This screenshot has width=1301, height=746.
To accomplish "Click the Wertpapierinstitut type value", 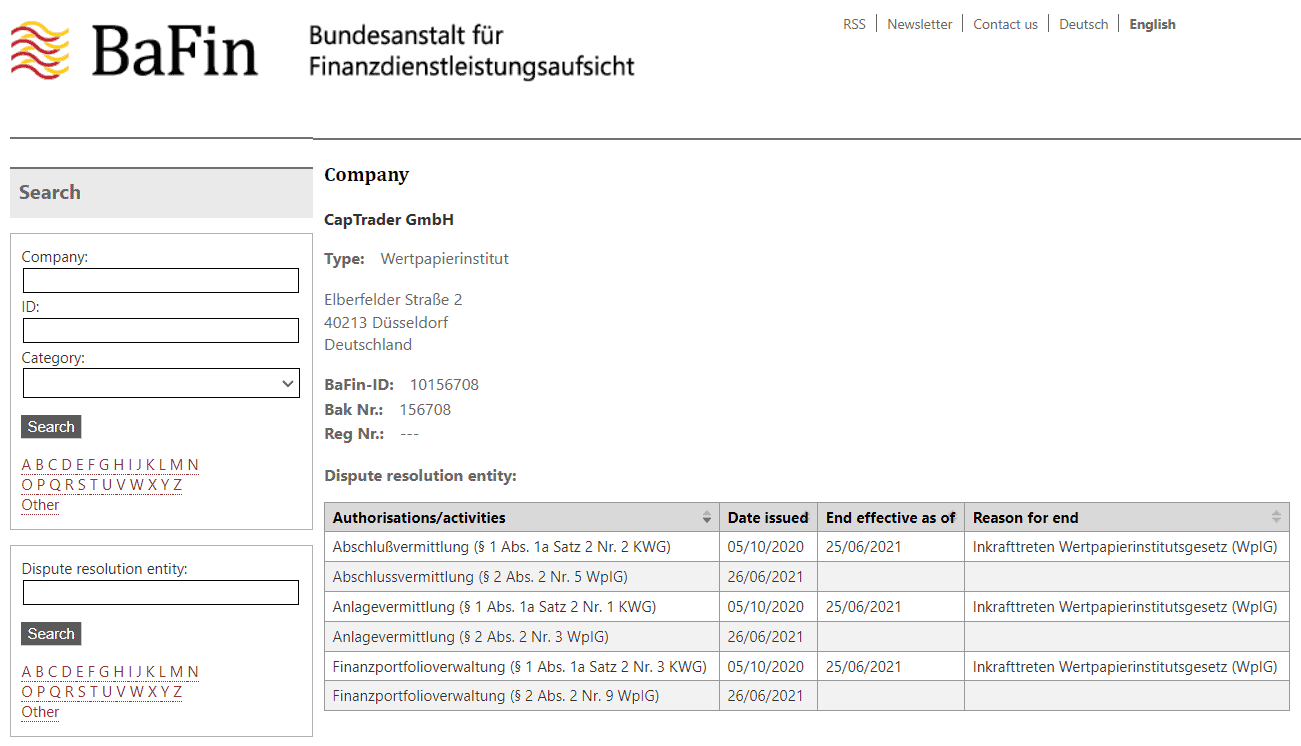I will point(445,259).
